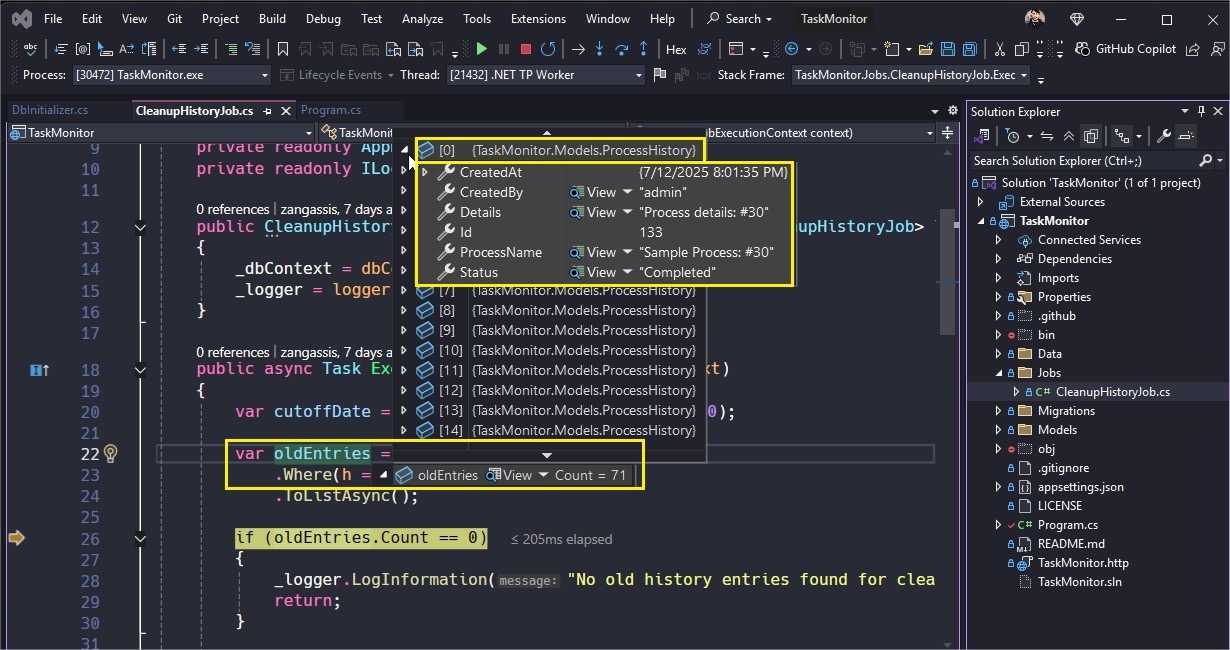Click the green Continue debugging button
Screen dimensions: 1230x650
coord(481,49)
